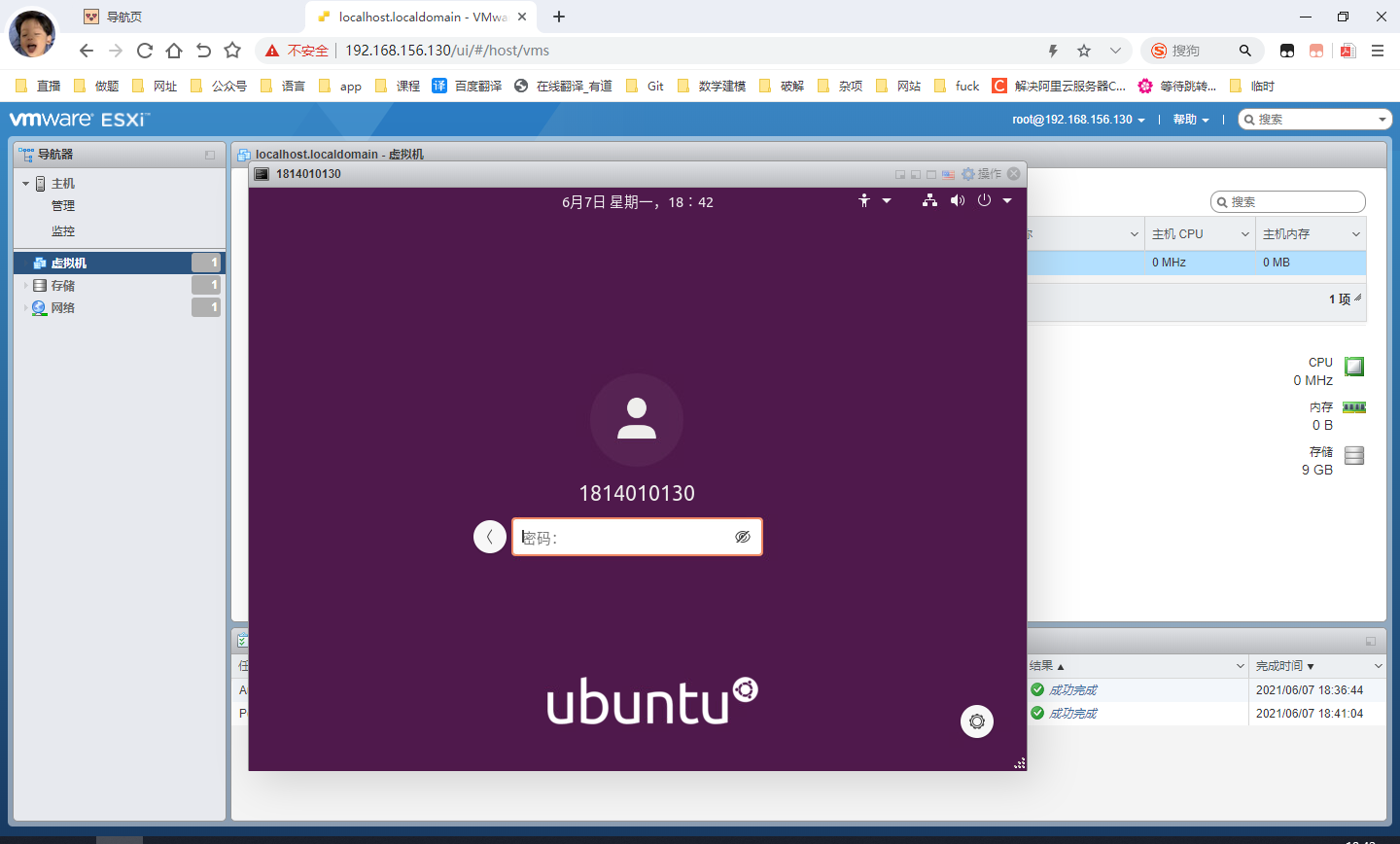
Task: Click the Ubuntu network status icon
Action: pos(929,200)
